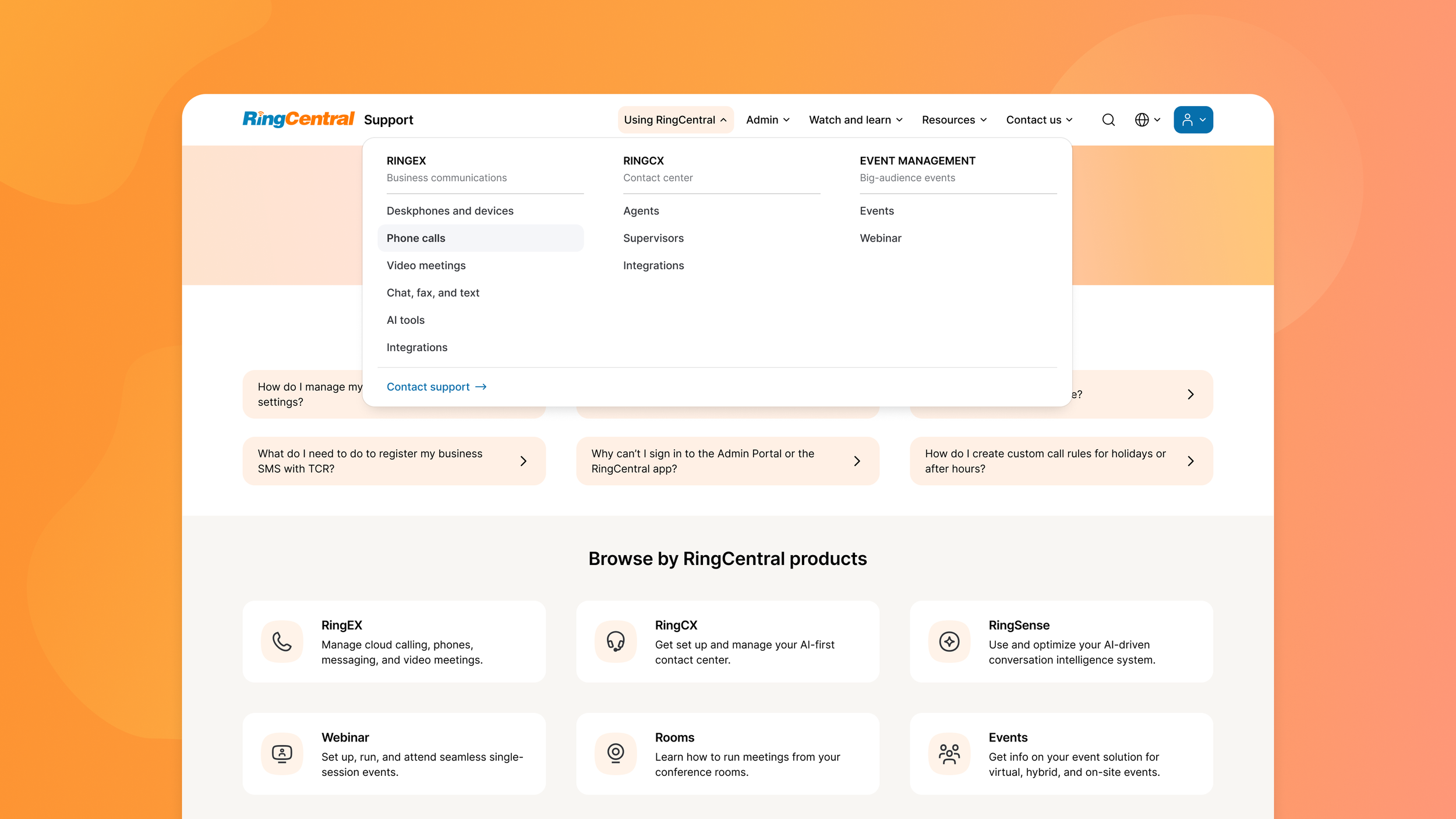This screenshot has height=819, width=1456.
Task: Click the Events people group icon
Action: tap(949, 754)
